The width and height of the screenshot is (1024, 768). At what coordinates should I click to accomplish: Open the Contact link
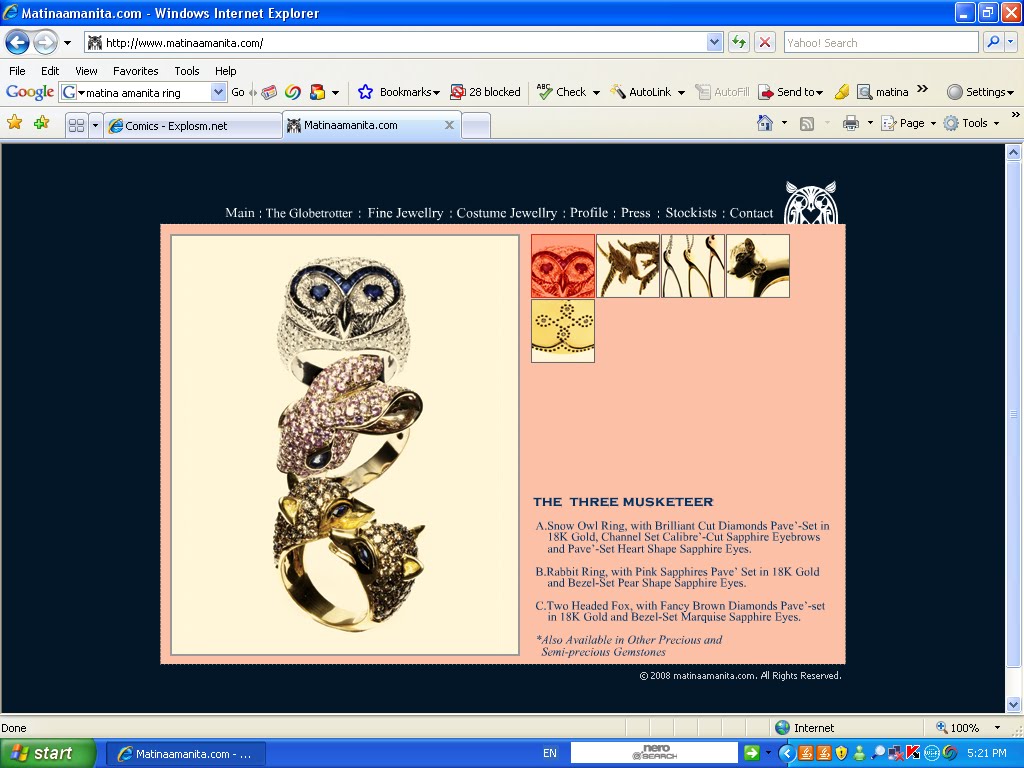(x=751, y=213)
